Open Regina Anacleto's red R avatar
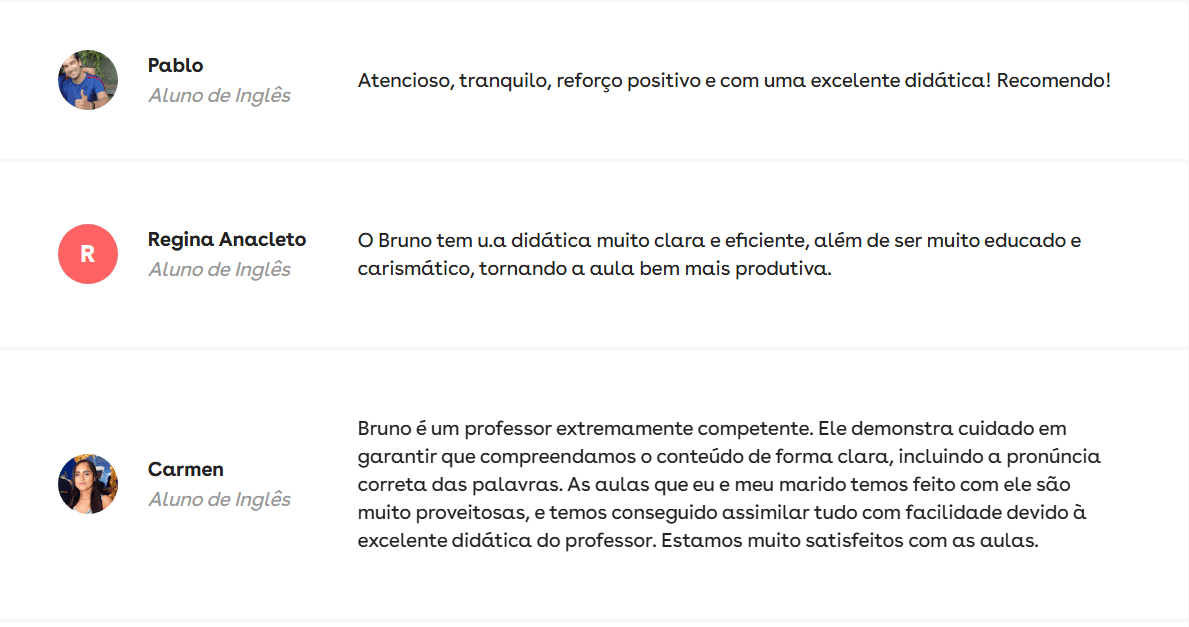The width and height of the screenshot is (1189, 627). coord(88,254)
